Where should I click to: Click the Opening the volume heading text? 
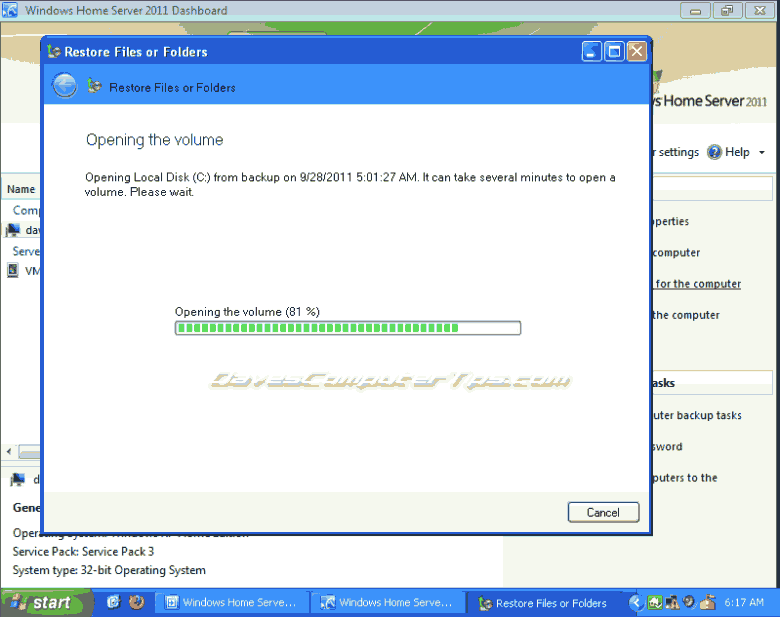coord(155,140)
